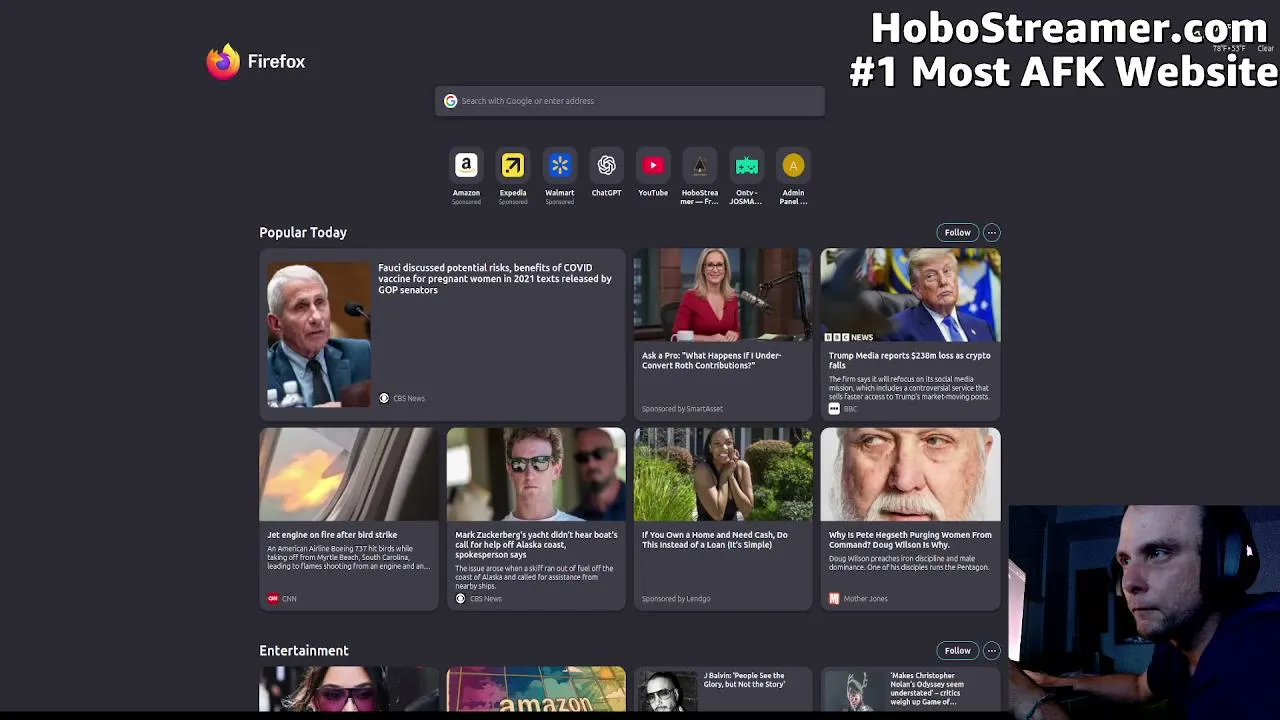Click the BBC source name text
This screenshot has height=720, width=1280.
(850, 409)
